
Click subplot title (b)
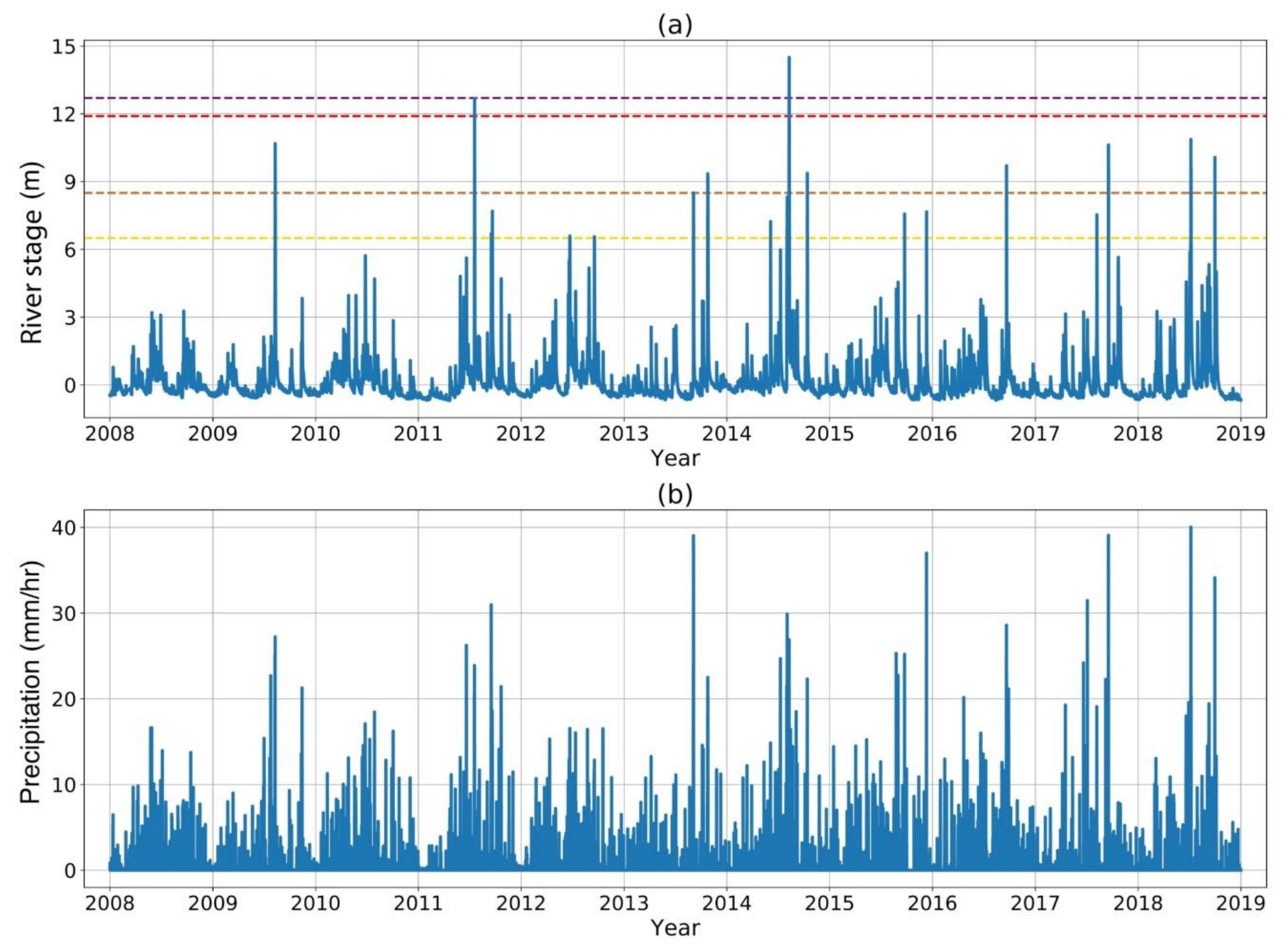(x=675, y=494)
